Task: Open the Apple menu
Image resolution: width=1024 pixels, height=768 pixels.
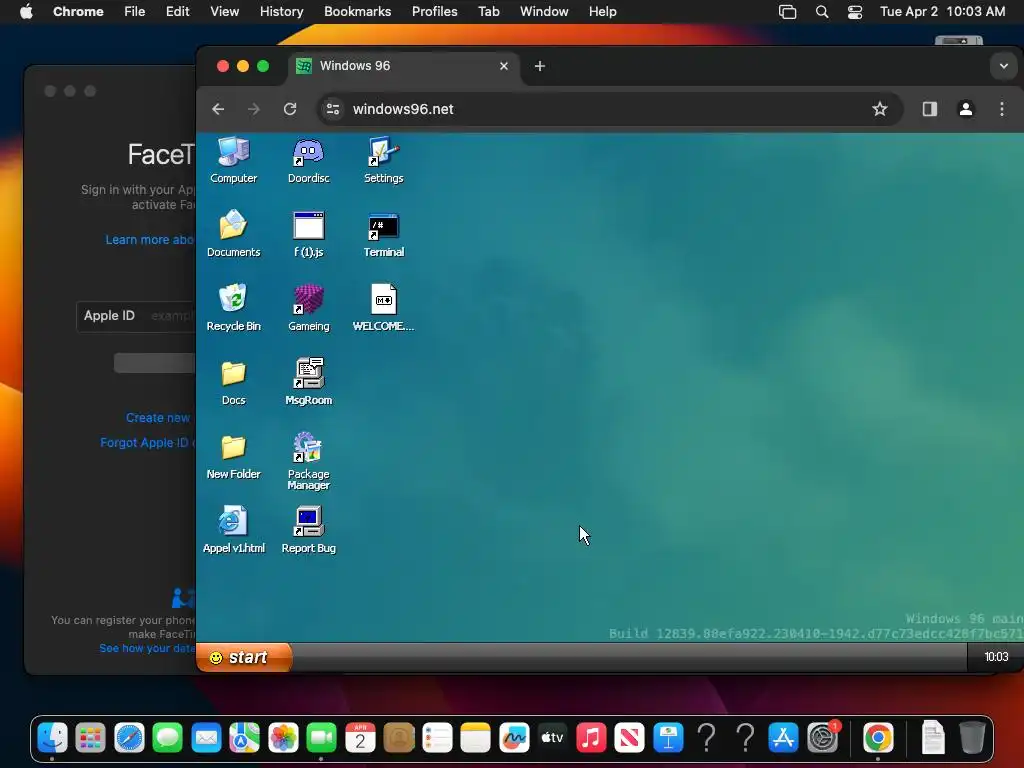Action: 26,12
